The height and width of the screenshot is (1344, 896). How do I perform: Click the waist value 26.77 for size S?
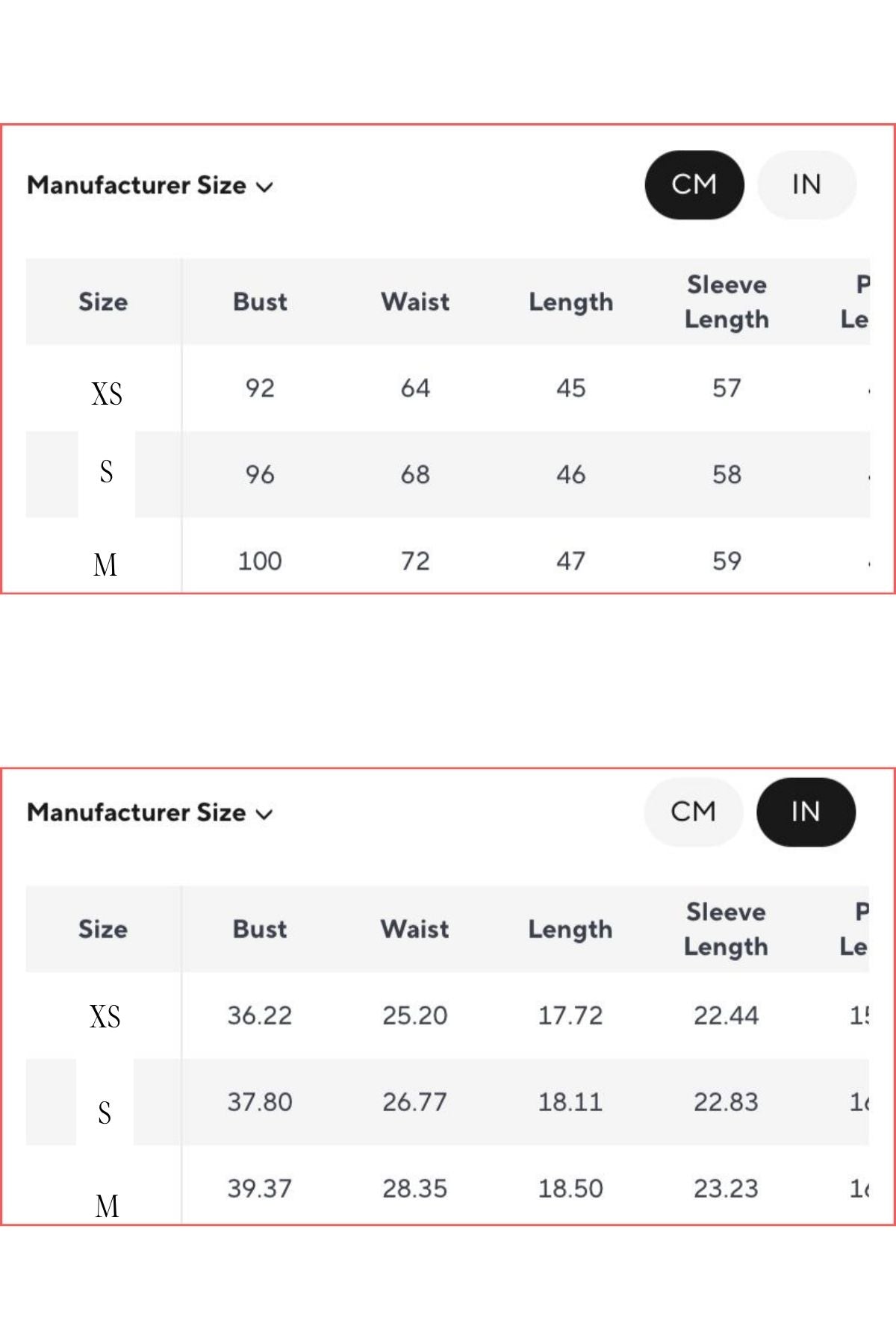tap(415, 1102)
